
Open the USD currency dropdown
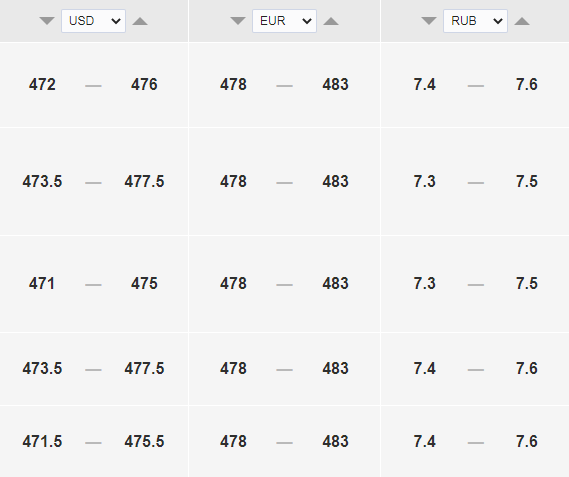click(x=94, y=21)
